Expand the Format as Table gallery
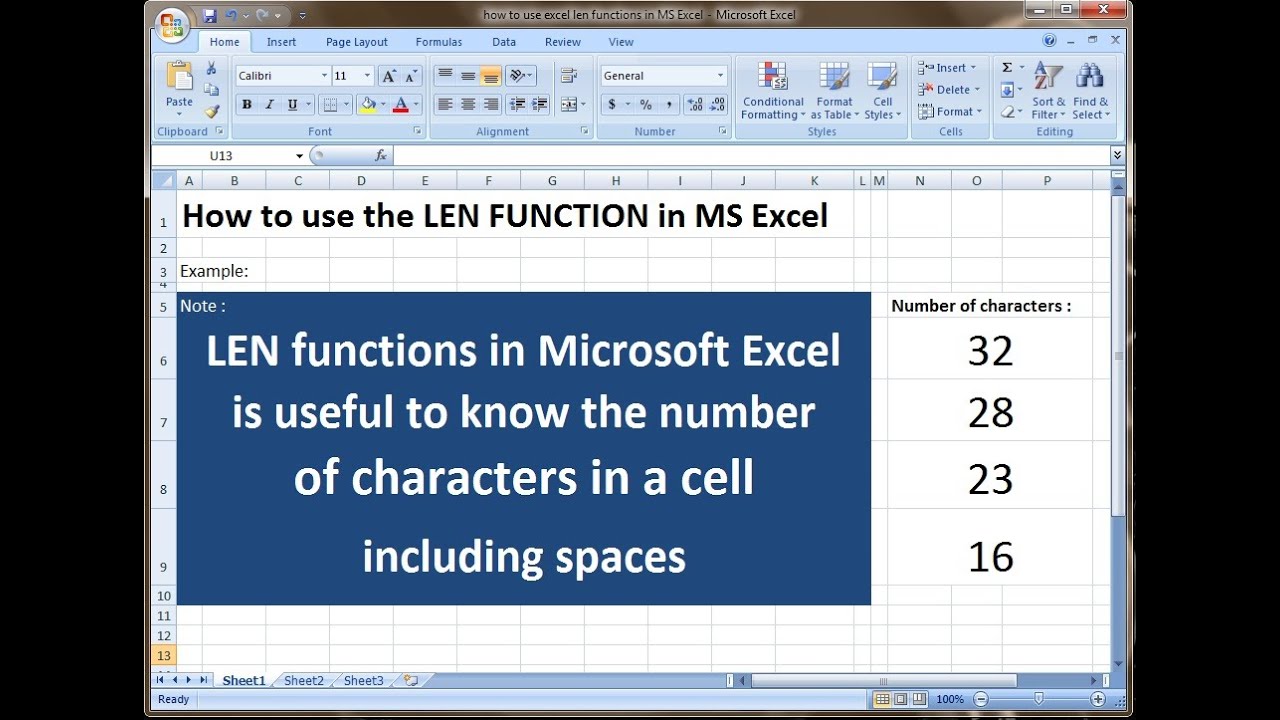 click(x=835, y=91)
